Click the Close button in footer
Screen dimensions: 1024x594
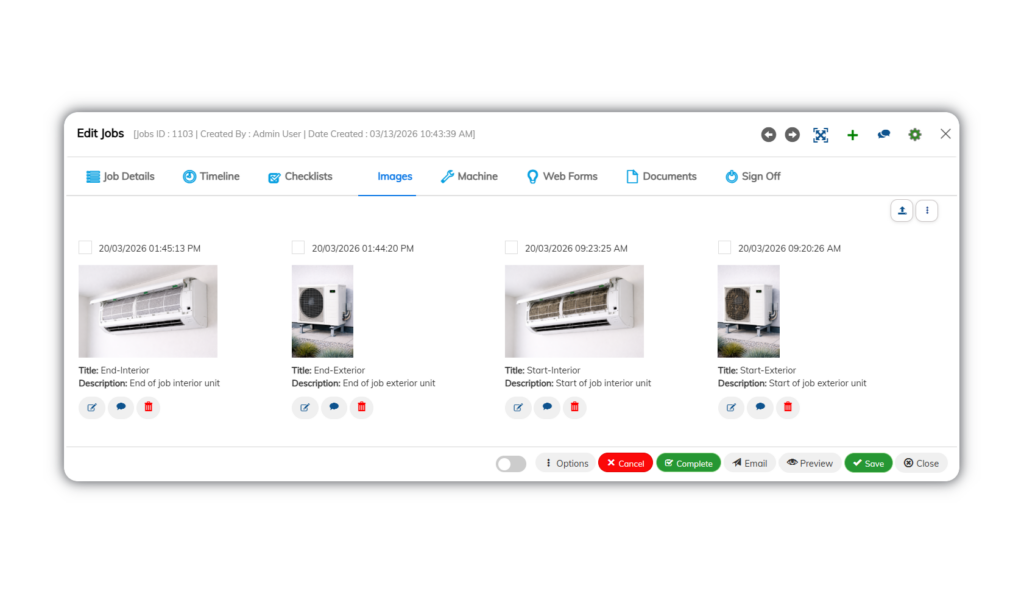[x=921, y=463]
